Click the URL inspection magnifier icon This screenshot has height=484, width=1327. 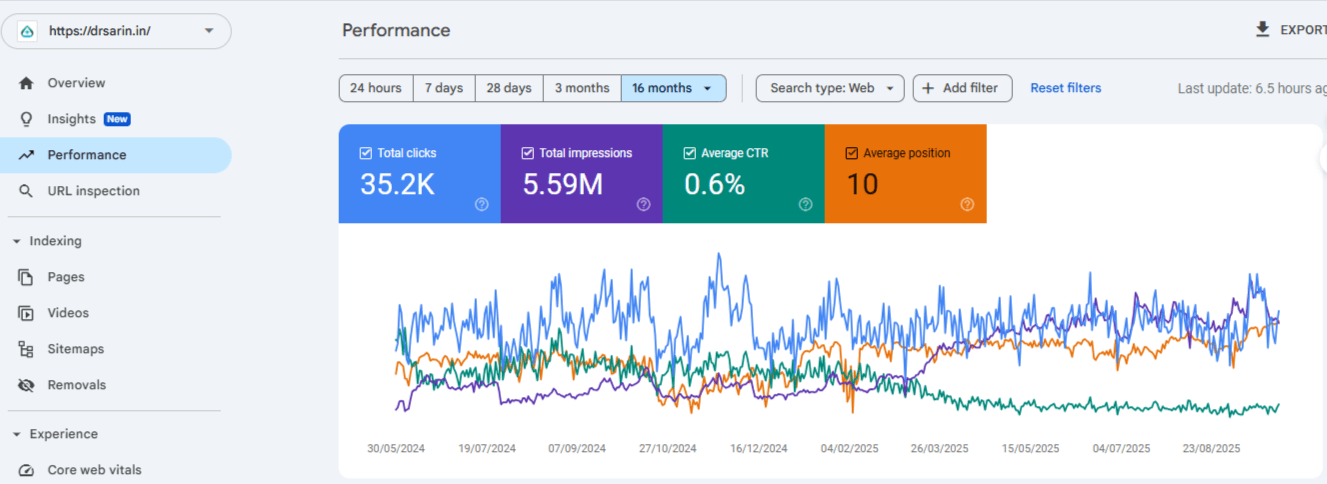(x=26, y=191)
